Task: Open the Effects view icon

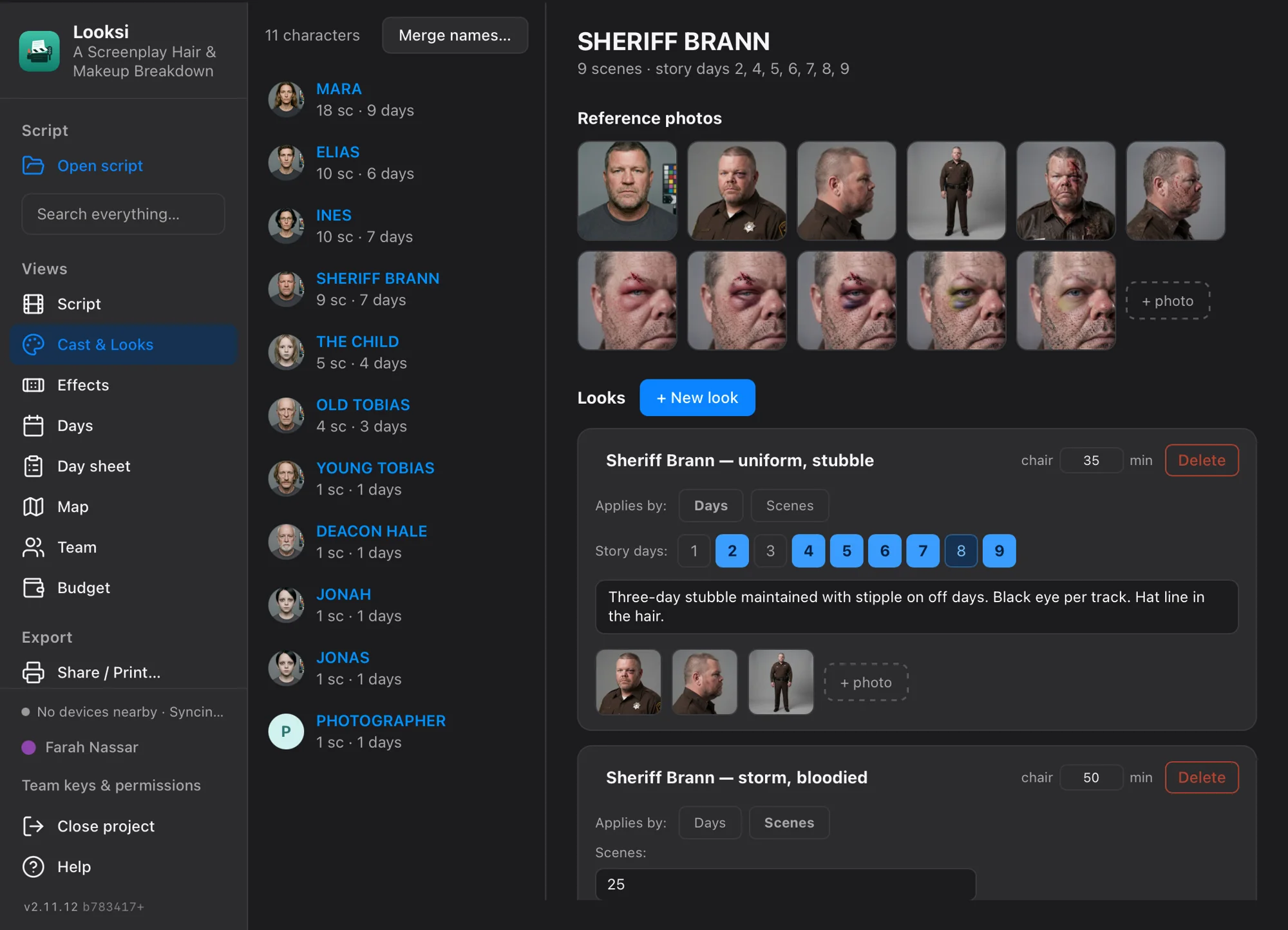Action: (x=33, y=385)
